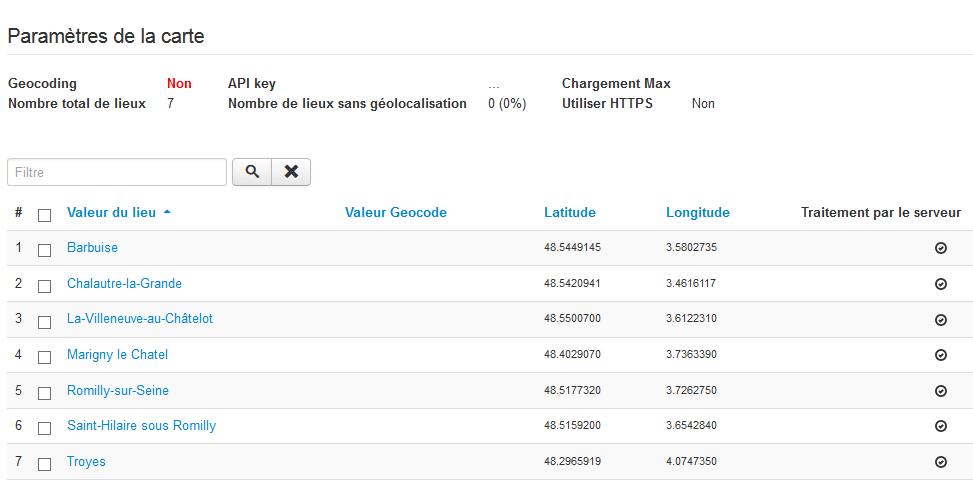Open the Chalautre-la-Grande location link

point(124,283)
